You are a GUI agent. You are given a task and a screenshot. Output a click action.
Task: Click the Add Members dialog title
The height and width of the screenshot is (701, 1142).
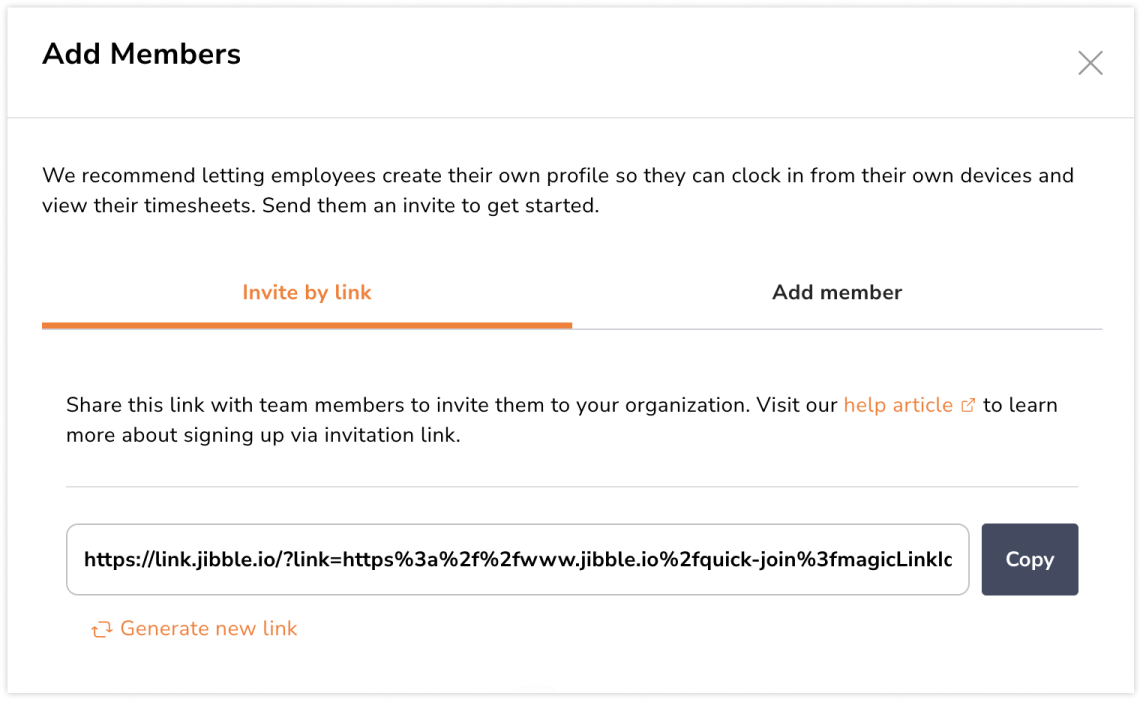(x=141, y=54)
